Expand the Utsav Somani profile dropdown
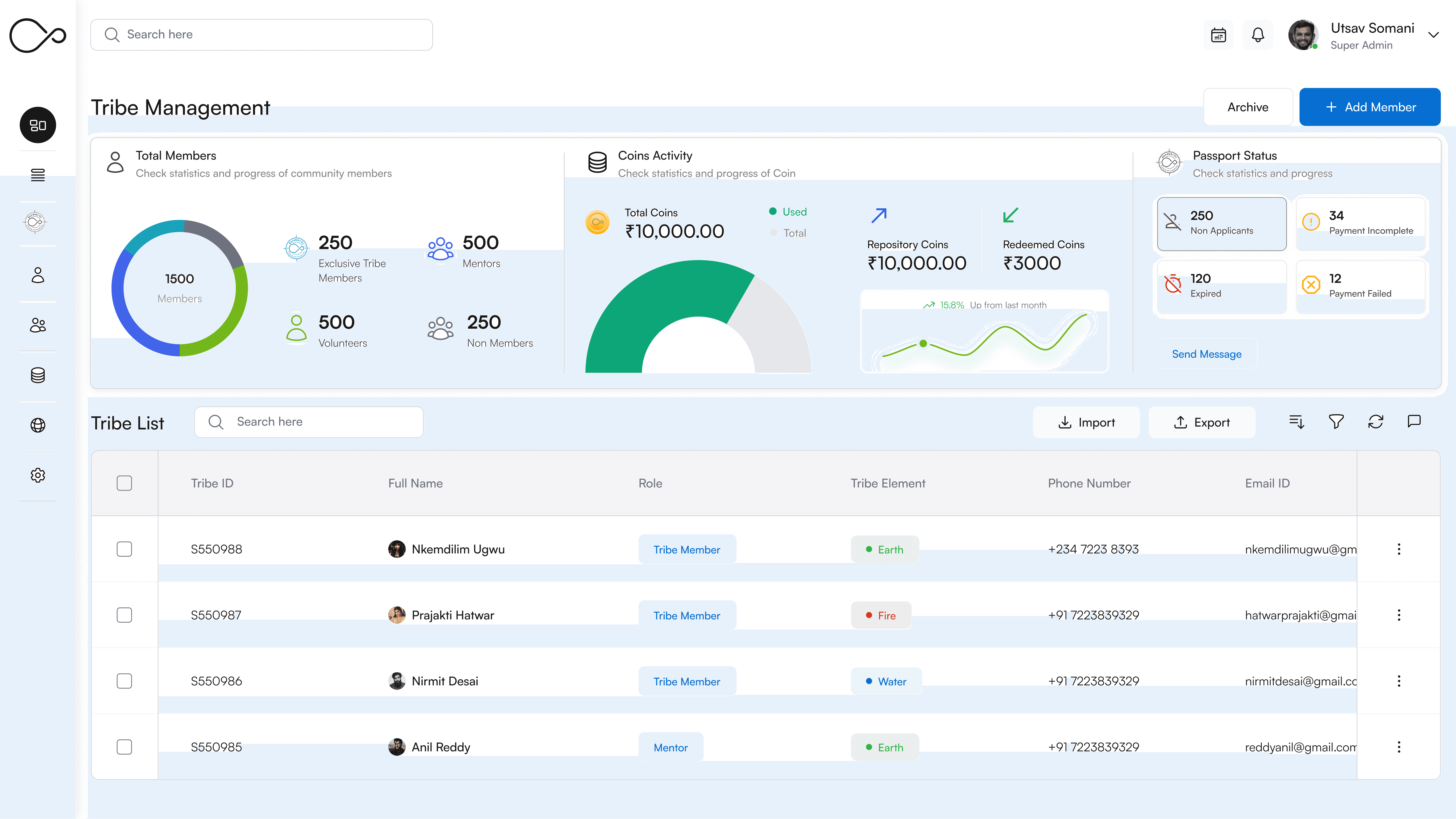 coord(1433,35)
